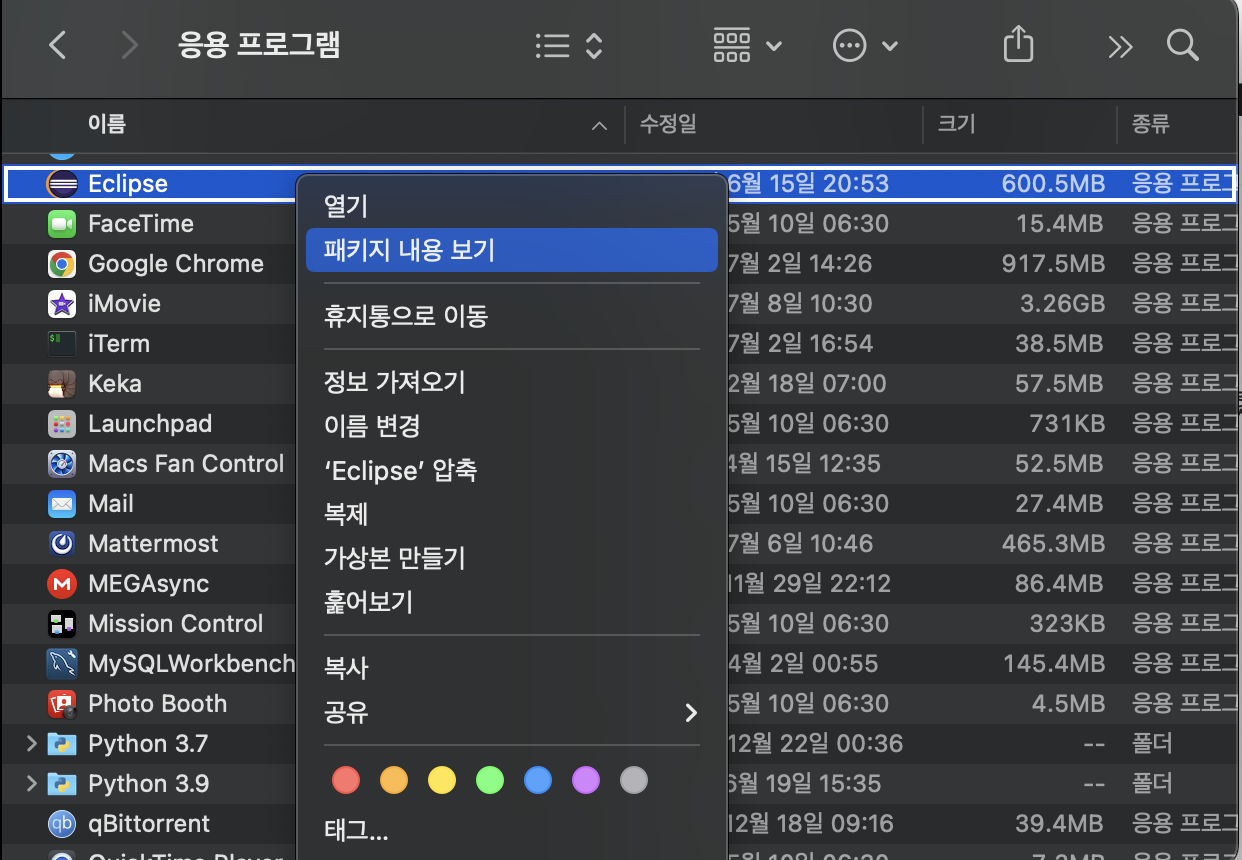Click the Macs Fan Control icon

pyautogui.click(x=62, y=464)
